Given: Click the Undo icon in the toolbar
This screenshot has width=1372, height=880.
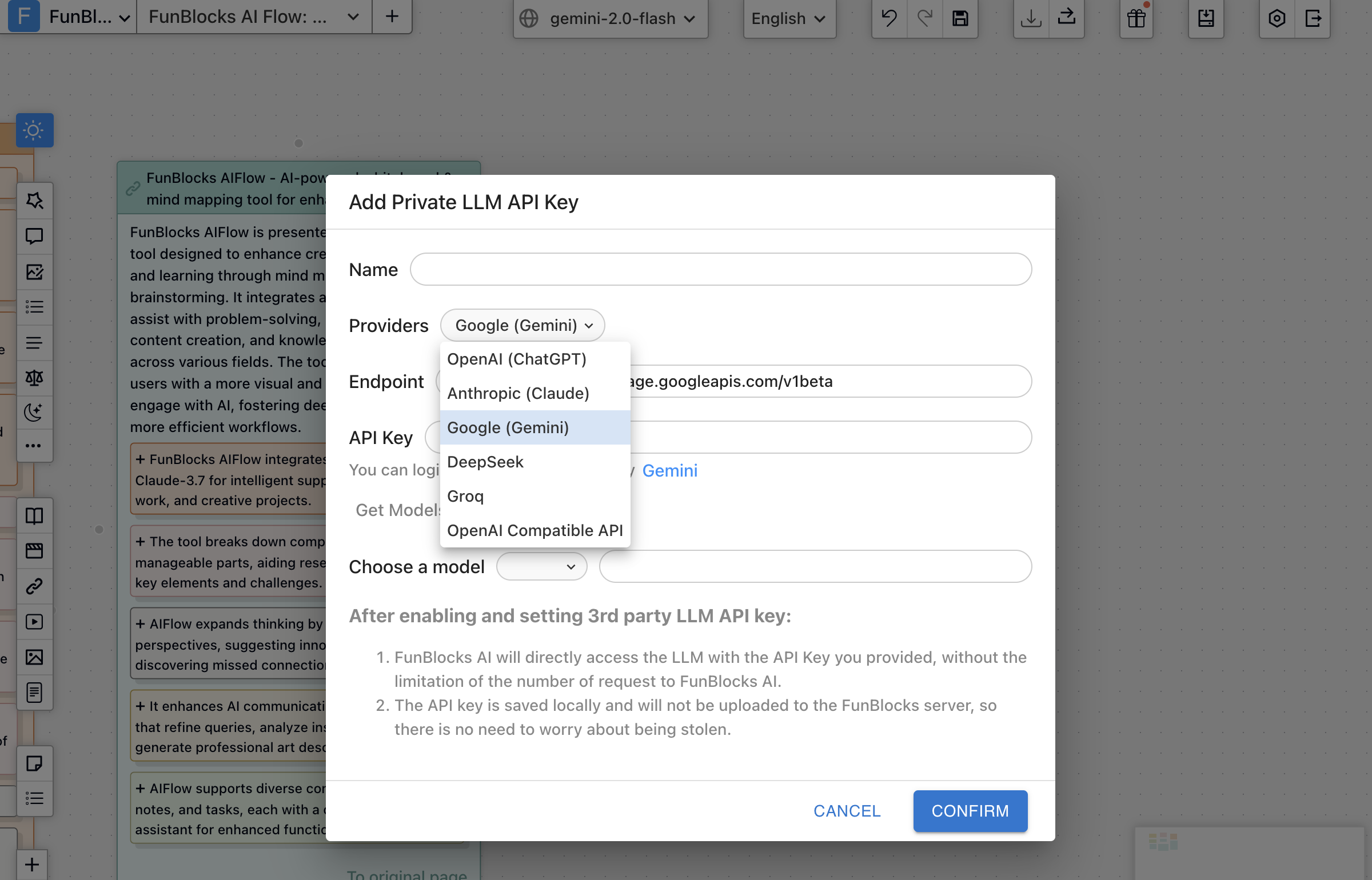Looking at the screenshot, I should coord(888,19).
